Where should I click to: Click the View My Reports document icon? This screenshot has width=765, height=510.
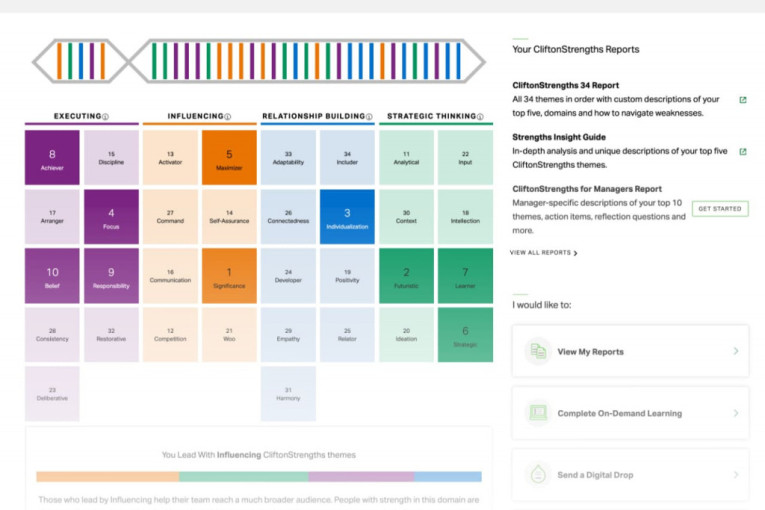[x=539, y=351]
